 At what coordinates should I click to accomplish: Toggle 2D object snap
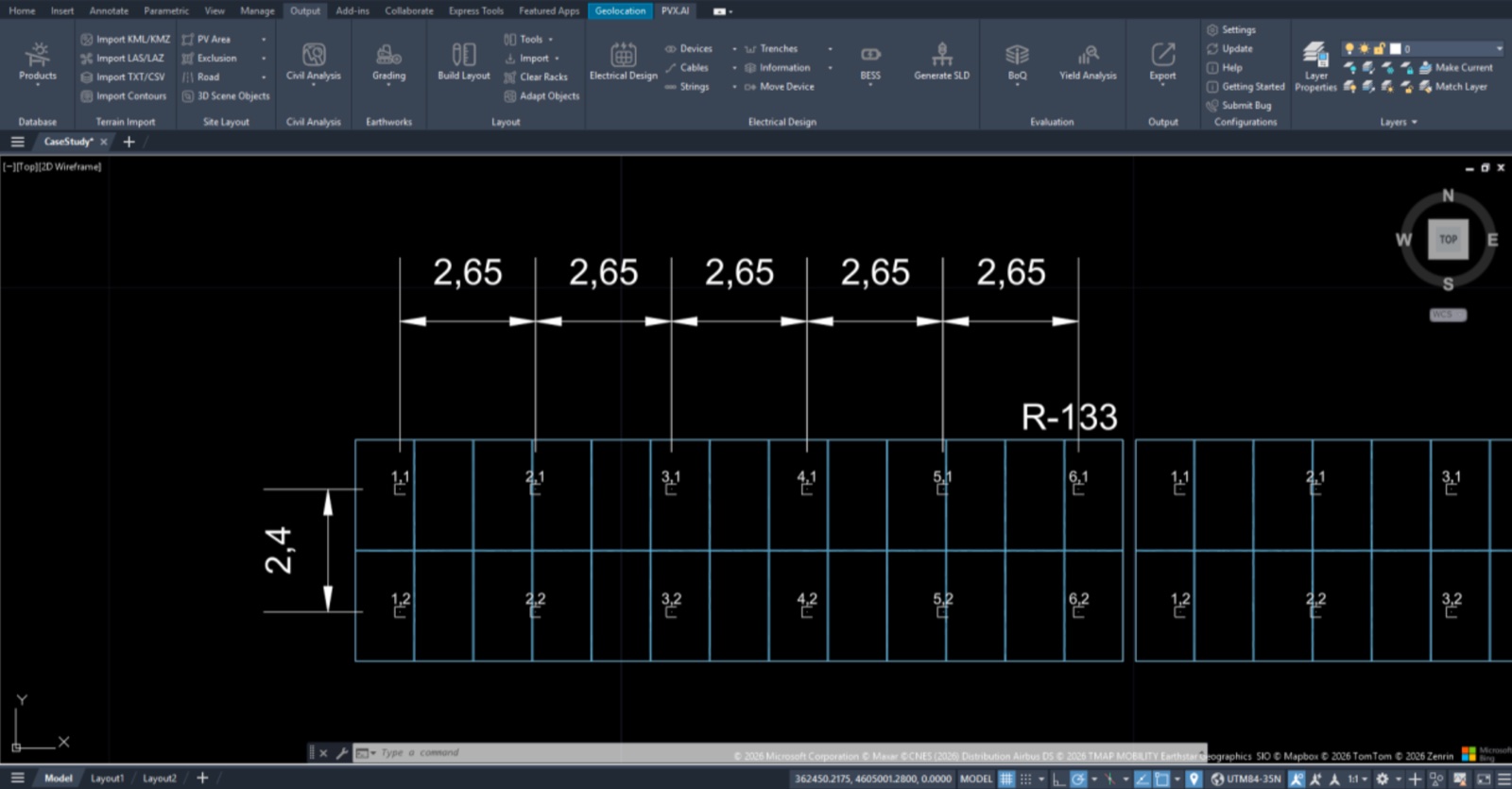(x=1161, y=779)
